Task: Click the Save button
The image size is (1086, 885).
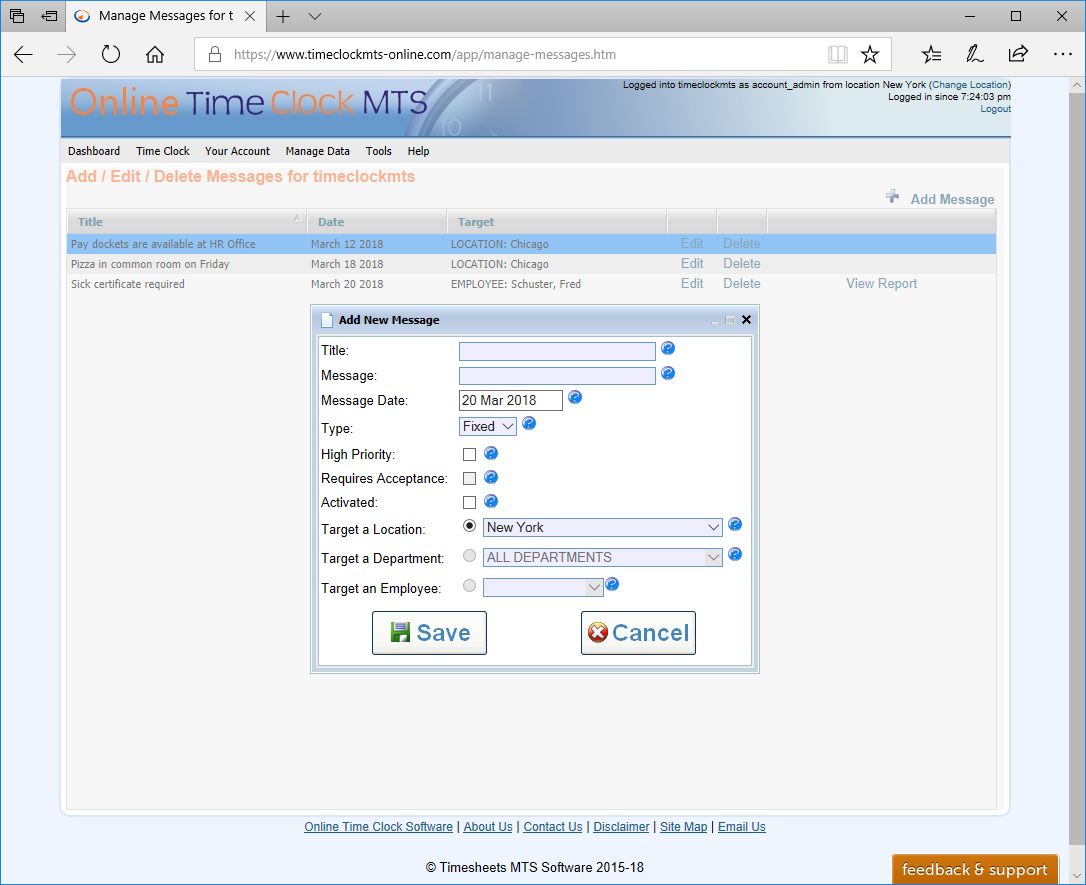Action: [429, 633]
